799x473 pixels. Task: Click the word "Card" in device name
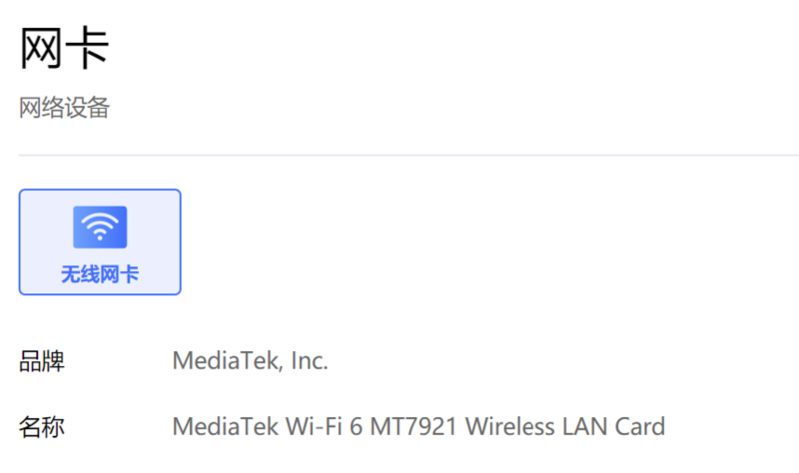[640, 427]
